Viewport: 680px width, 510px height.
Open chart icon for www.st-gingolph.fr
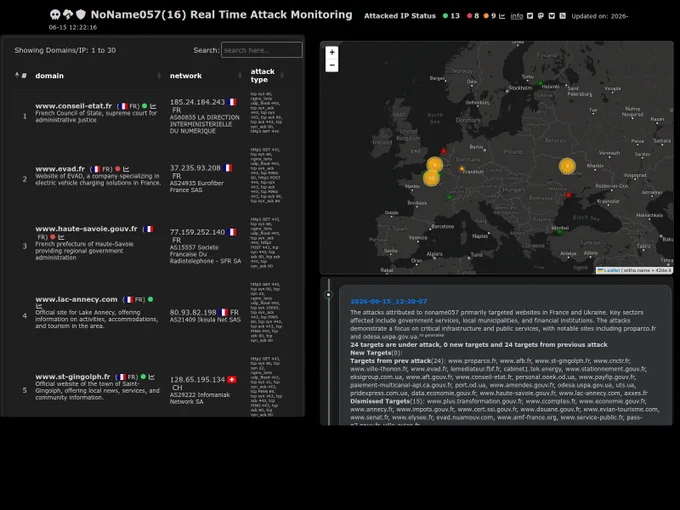[x=151, y=377]
